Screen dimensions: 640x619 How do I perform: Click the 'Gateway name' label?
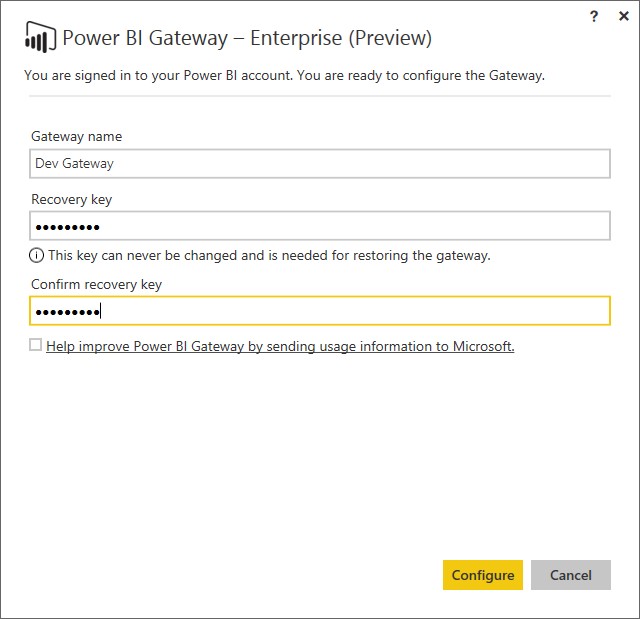point(76,136)
